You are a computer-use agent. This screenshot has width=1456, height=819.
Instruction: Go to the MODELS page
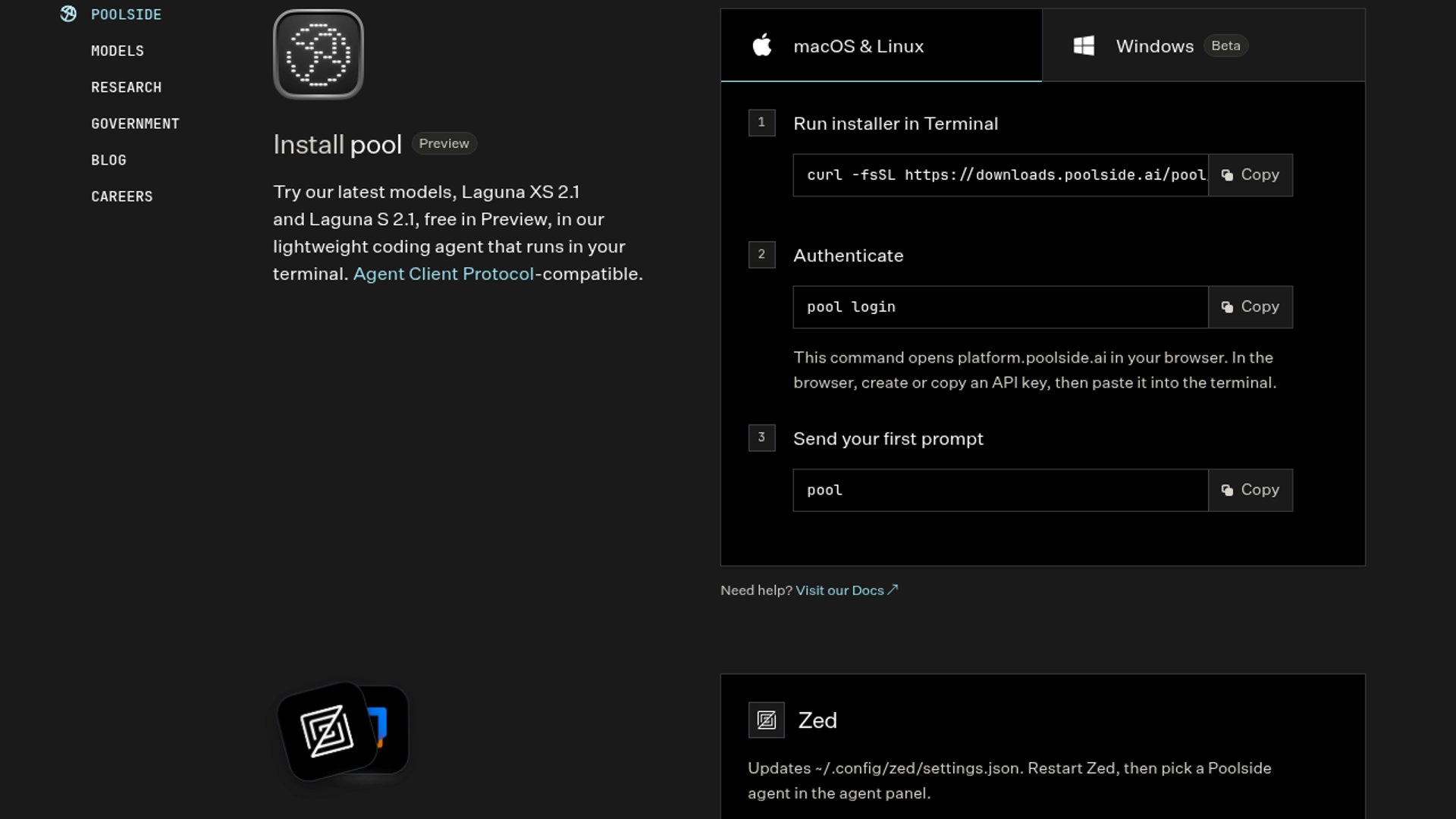tap(118, 51)
